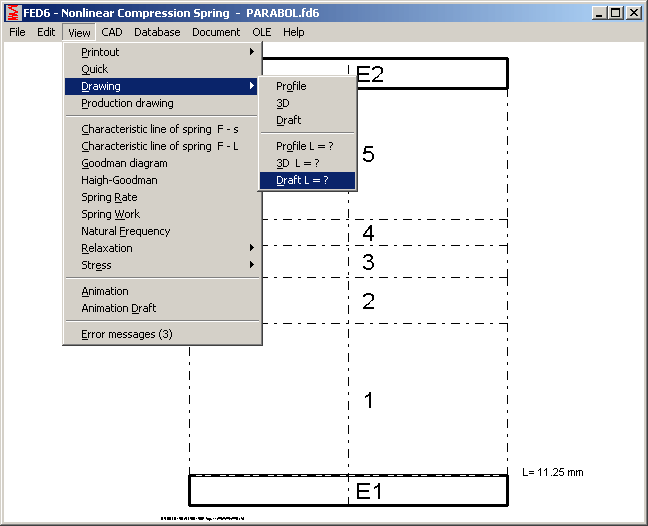Screen dimensions: 648x526
Task: Open the Document menu
Action: tap(216, 32)
